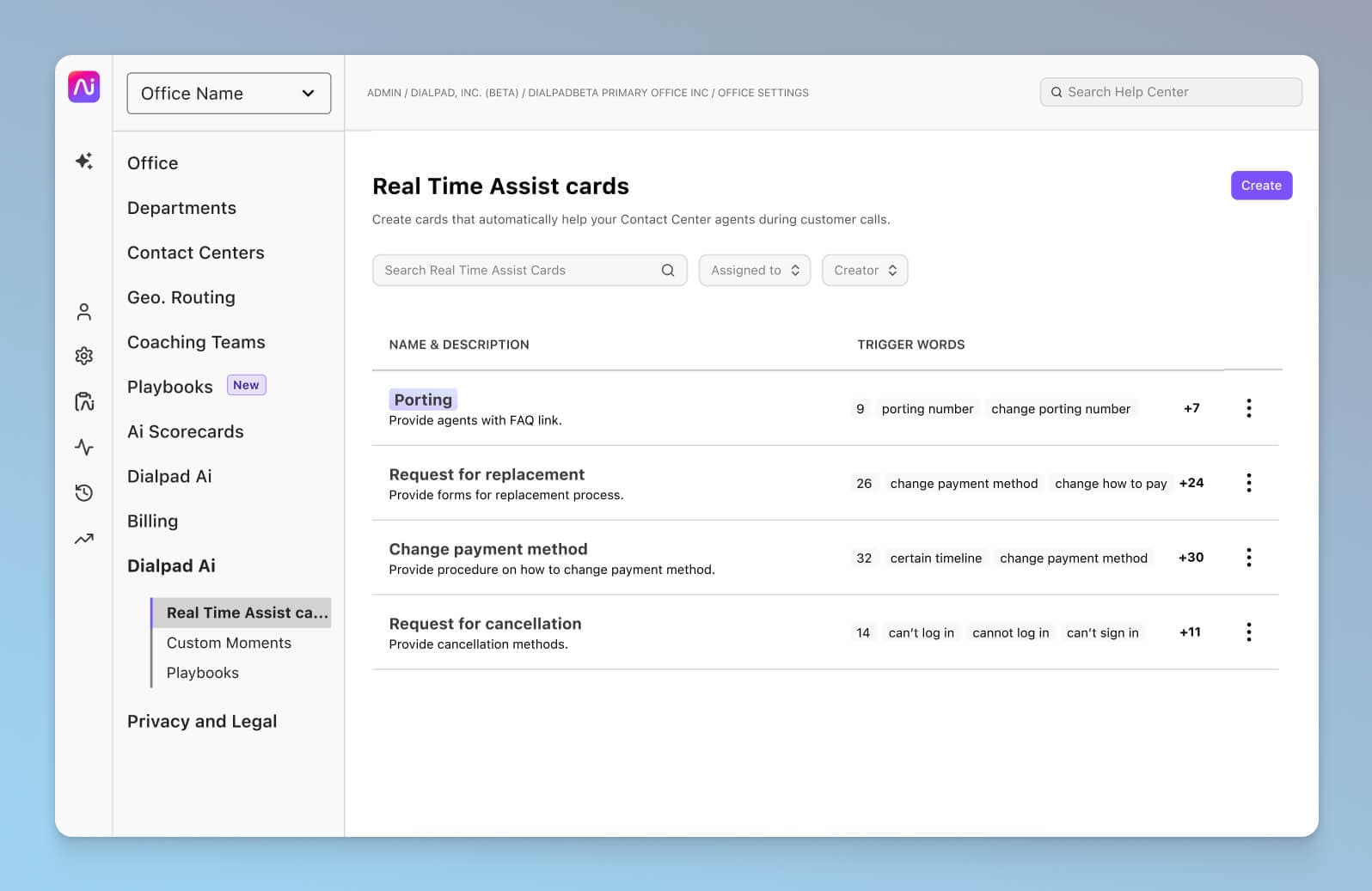Focus the Search Help Center field
Image resolution: width=1372 pixels, height=891 pixels.
pos(1178,92)
